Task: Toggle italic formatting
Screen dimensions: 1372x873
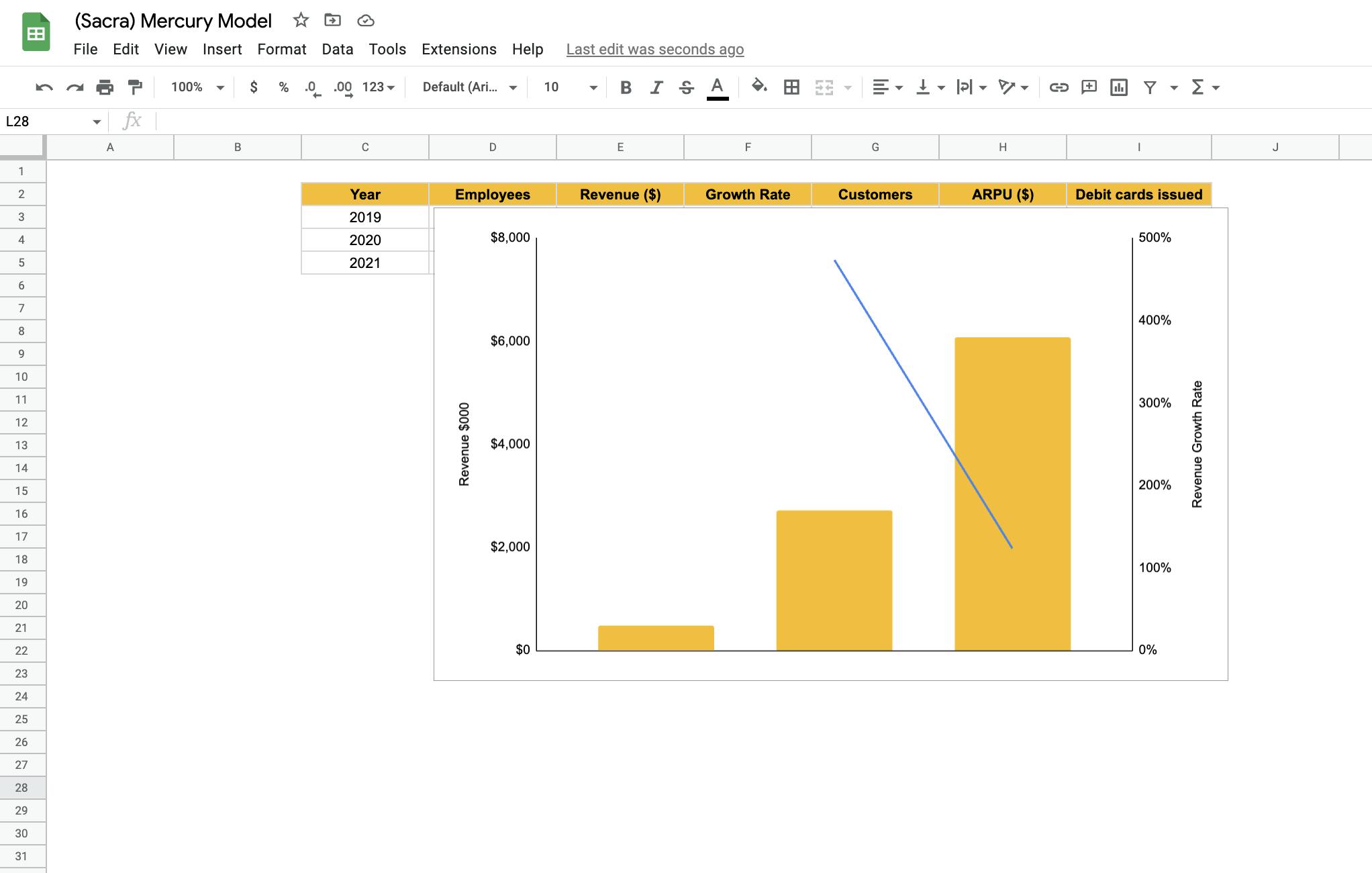Action: (x=656, y=87)
